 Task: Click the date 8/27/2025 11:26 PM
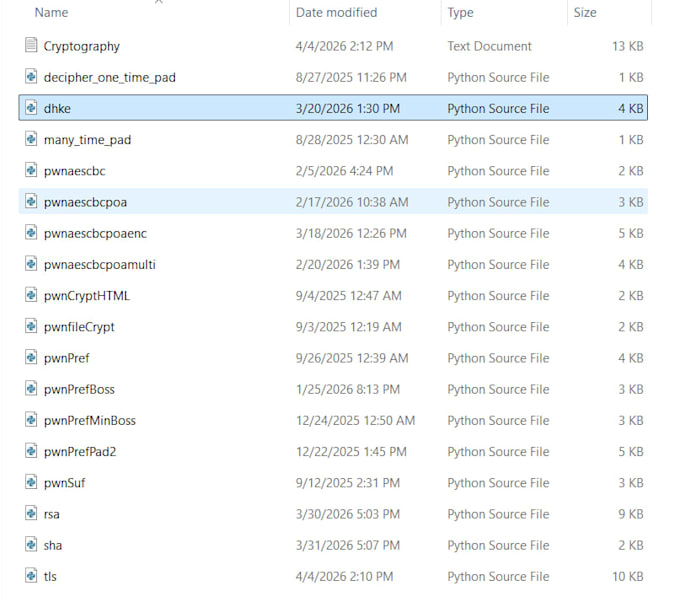pos(351,77)
